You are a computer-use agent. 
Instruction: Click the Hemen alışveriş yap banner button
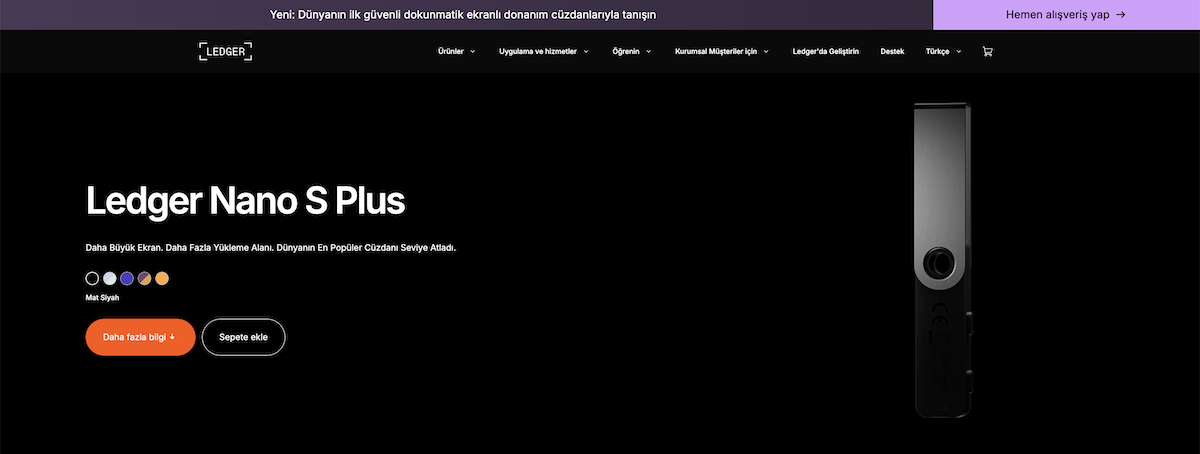click(1066, 15)
